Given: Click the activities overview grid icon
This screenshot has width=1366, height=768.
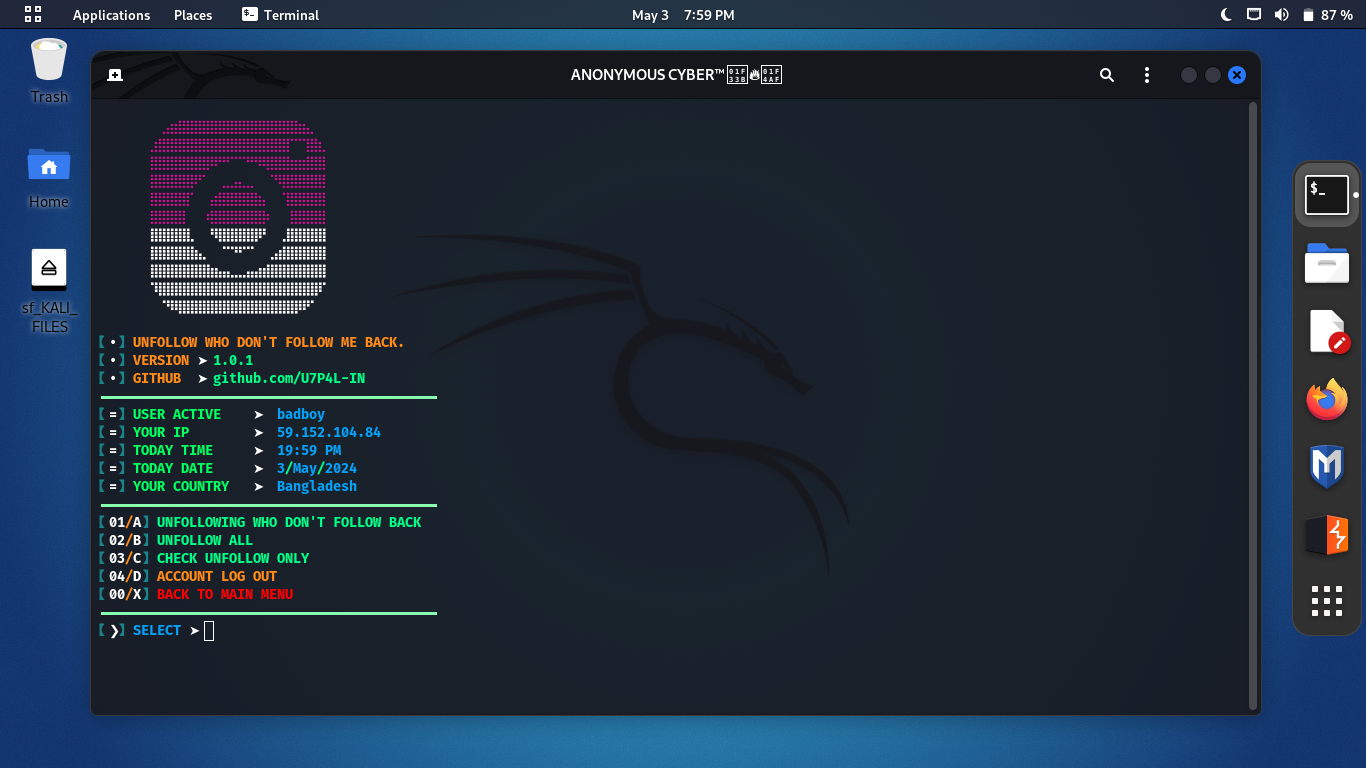Looking at the screenshot, I should coord(33,14).
